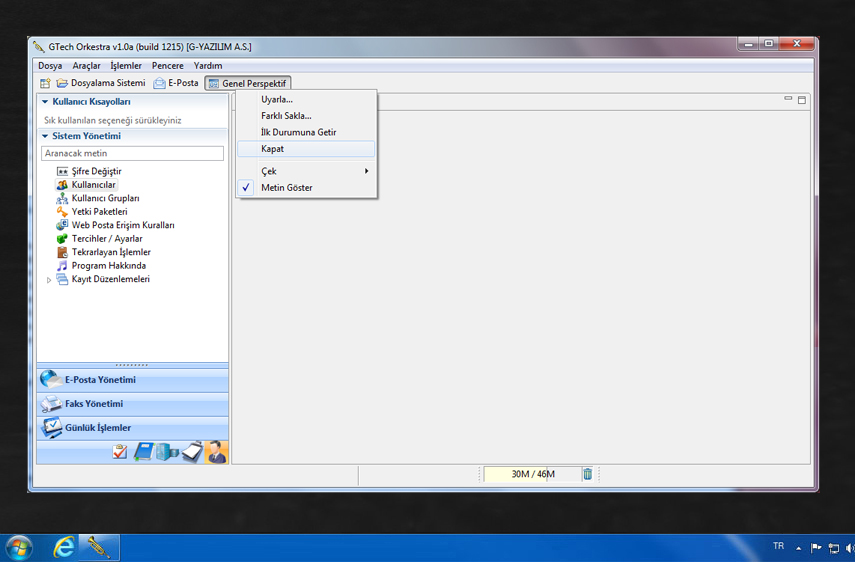The width and height of the screenshot is (855, 562).
Task: Collapse the Kullanıcı Kısayolları section
Action: pos(45,102)
